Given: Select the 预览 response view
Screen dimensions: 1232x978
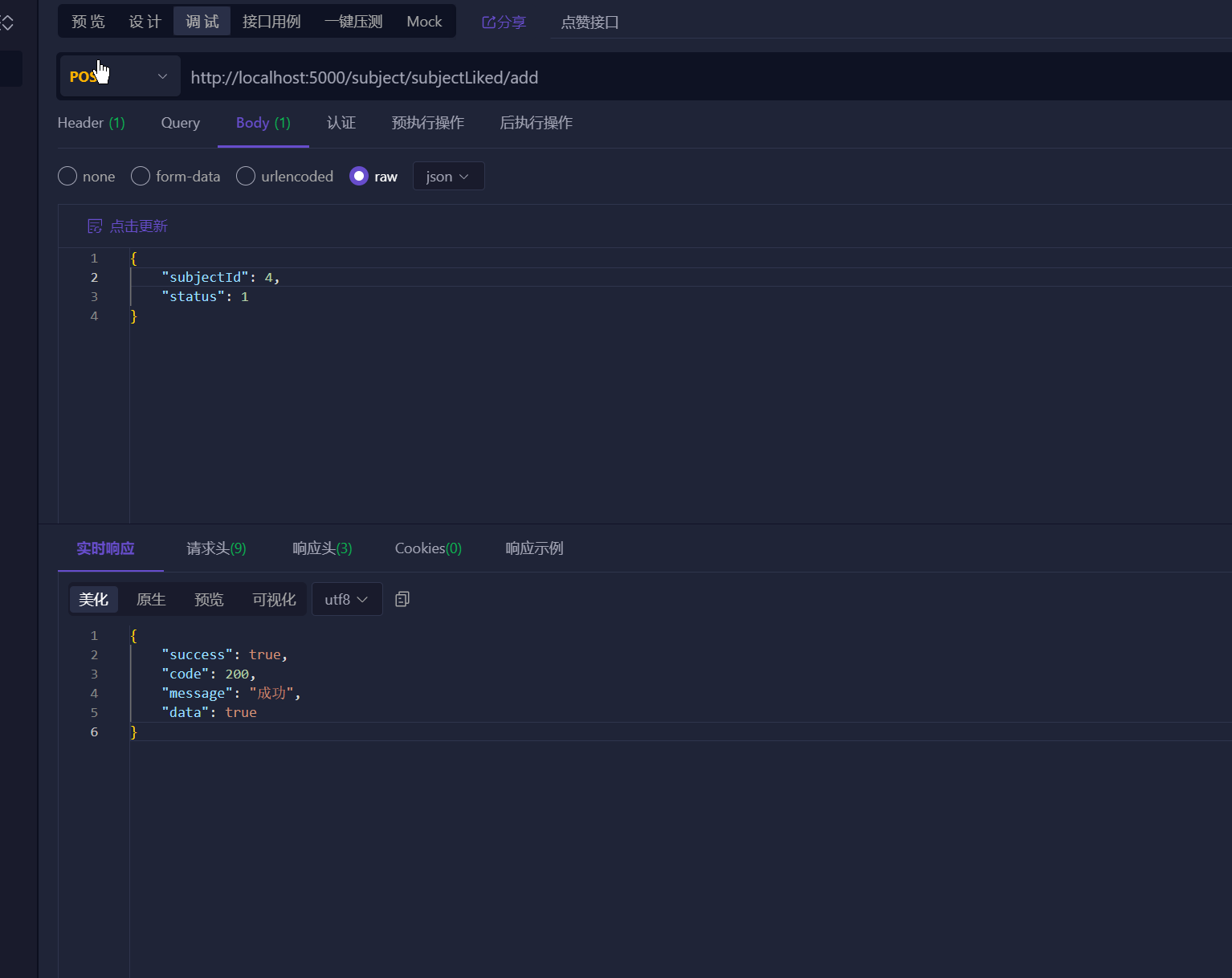Looking at the screenshot, I should coord(209,599).
